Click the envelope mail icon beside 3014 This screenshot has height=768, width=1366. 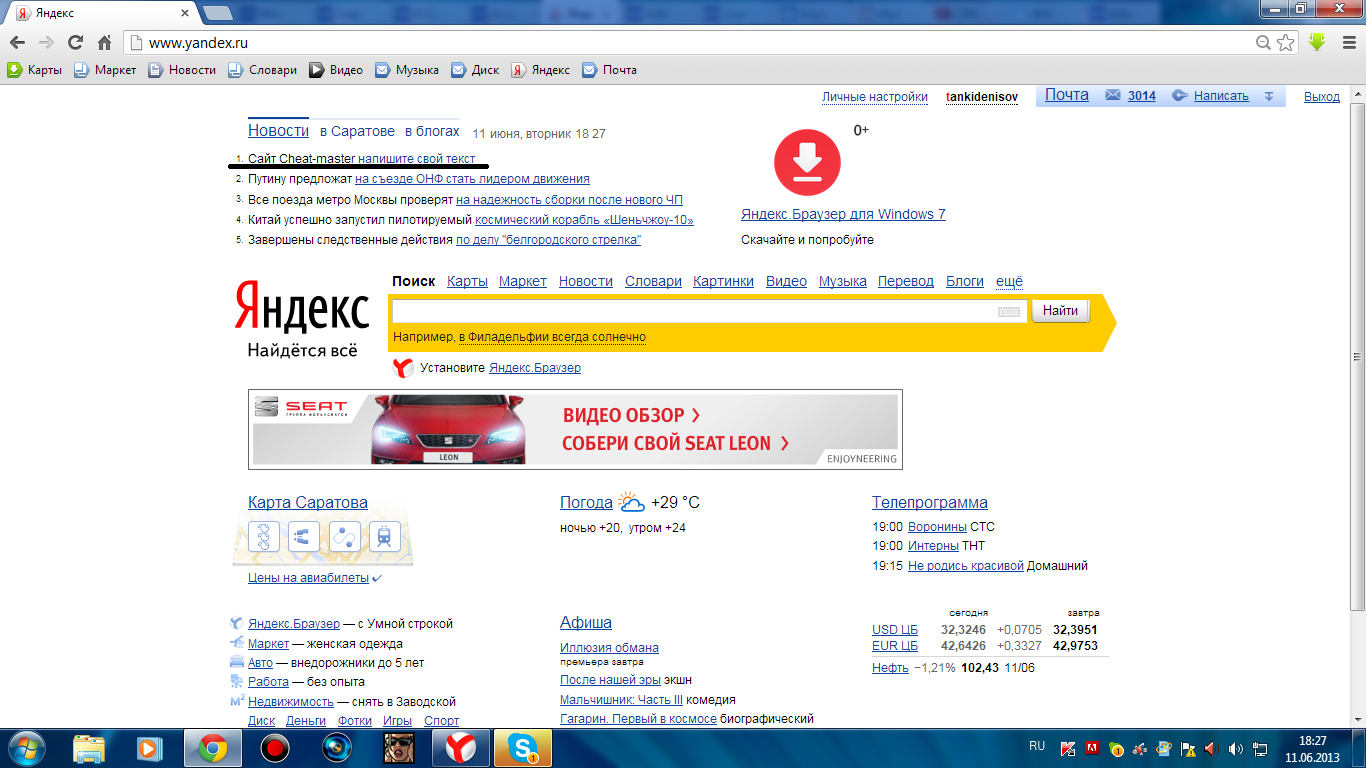tap(1113, 96)
